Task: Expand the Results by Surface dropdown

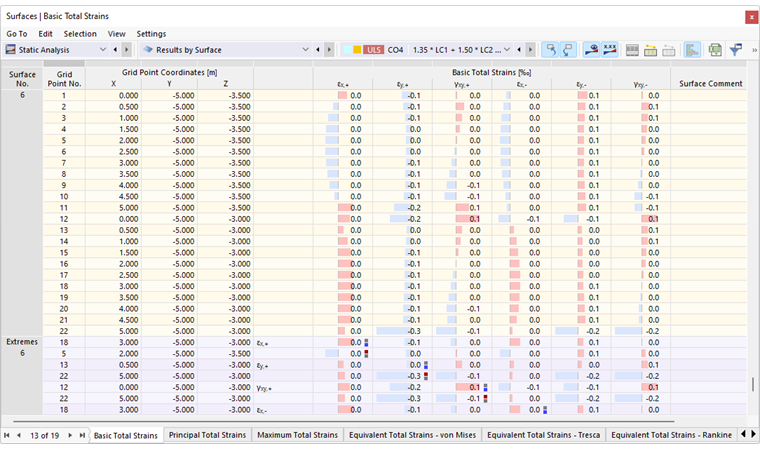Action: pyautogui.click(x=305, y=49)
